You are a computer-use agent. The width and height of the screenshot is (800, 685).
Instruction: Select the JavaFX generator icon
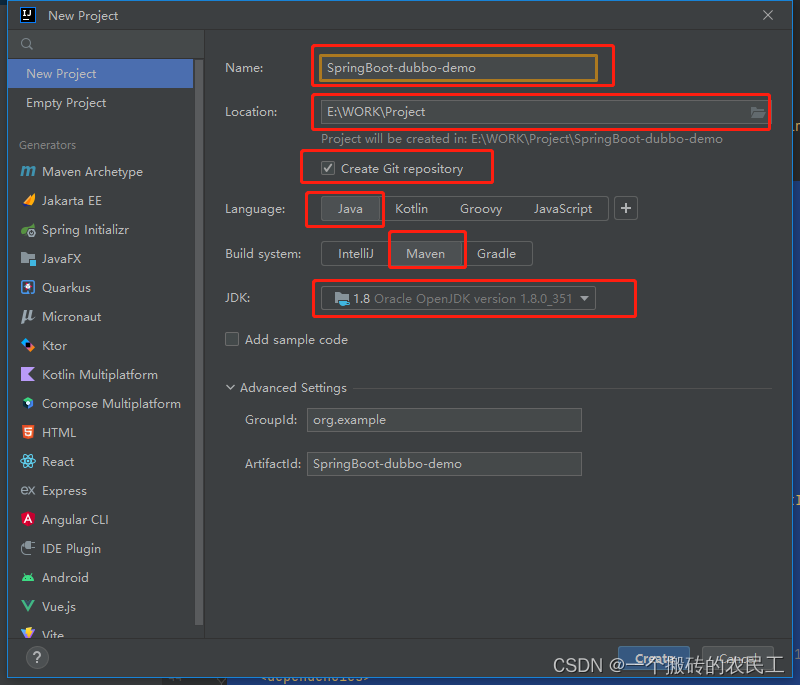click(x=28, y=259)
